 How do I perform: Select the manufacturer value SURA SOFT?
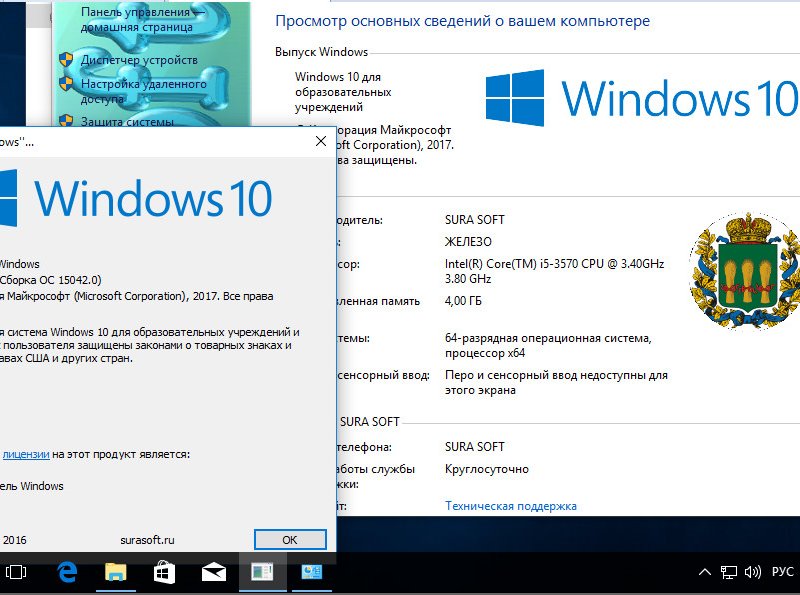pos(474,220)
